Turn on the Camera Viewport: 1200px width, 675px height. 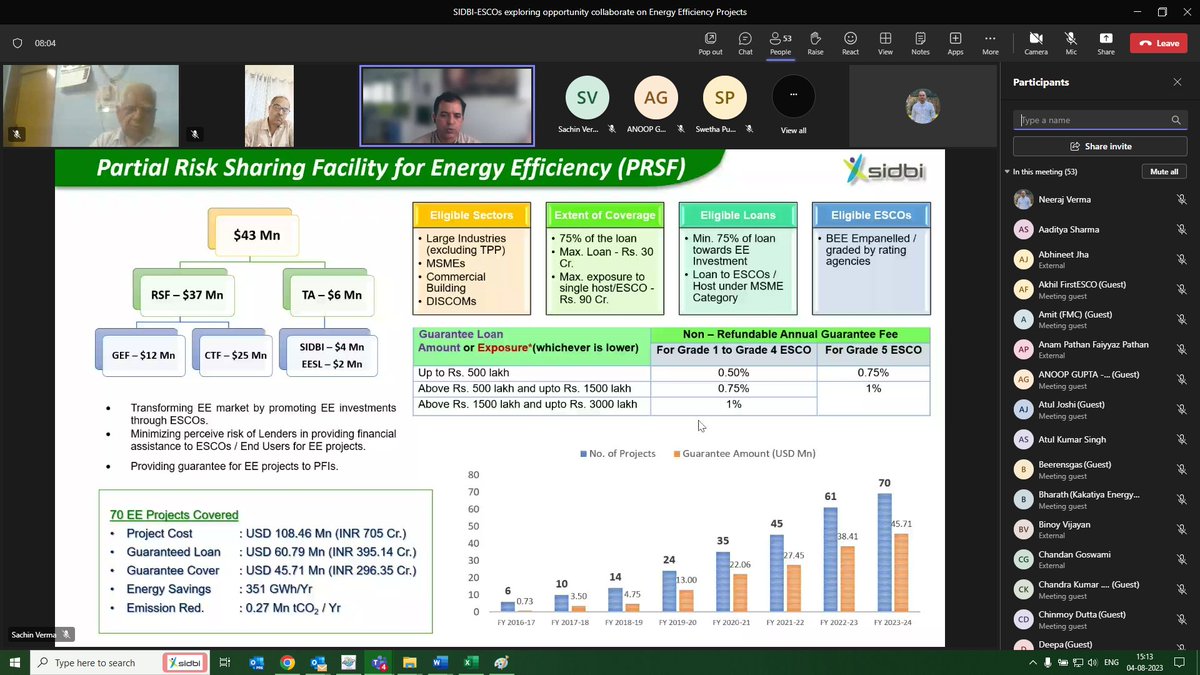pos(1036,43)
